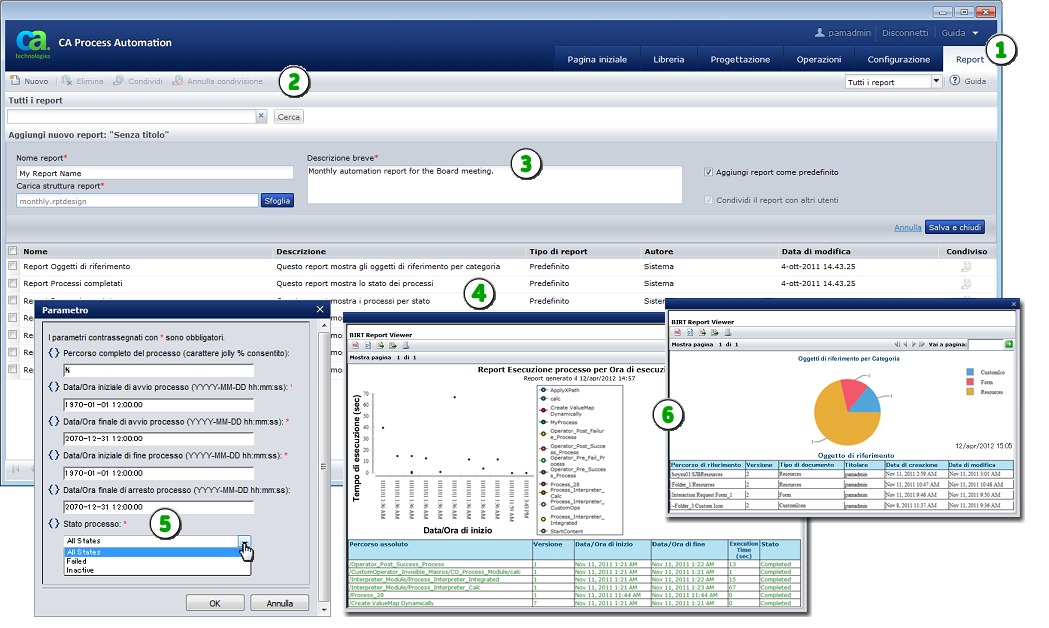Toggle 'Aggiungi report come predefinito' checkbox
The width and height of the screenshot is (1049, 628).
[709, 172]
